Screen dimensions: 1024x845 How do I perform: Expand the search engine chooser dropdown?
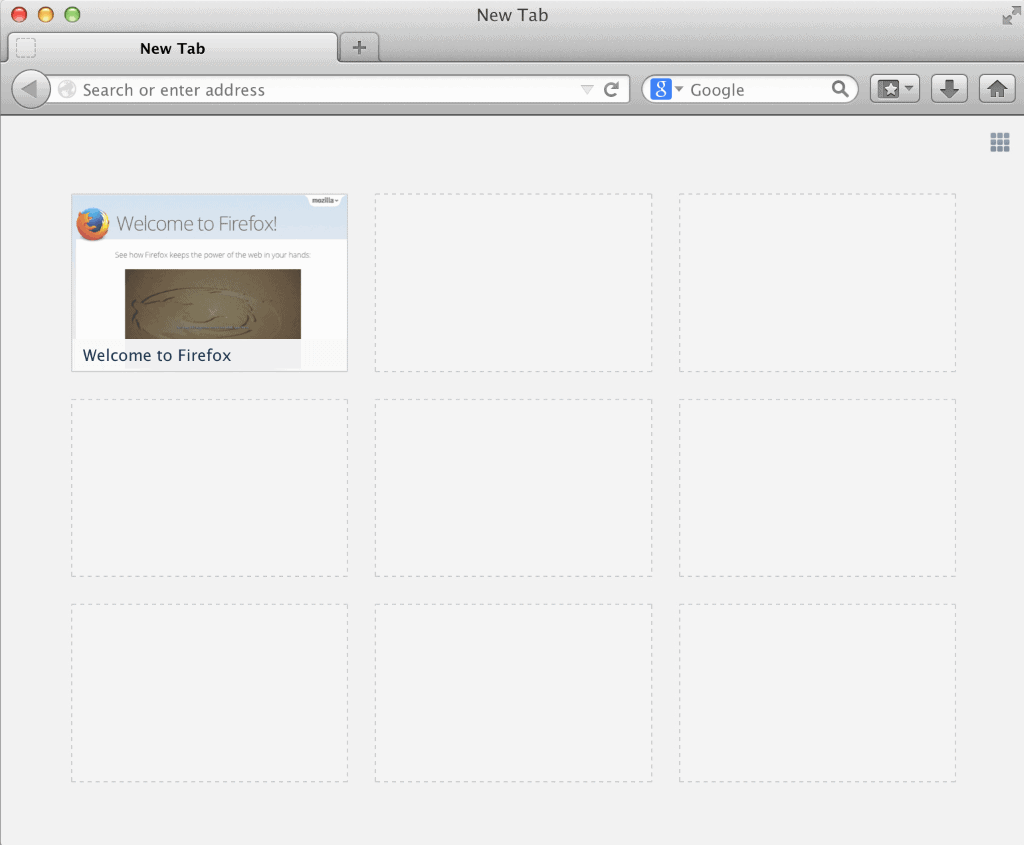tap(679, 89)
